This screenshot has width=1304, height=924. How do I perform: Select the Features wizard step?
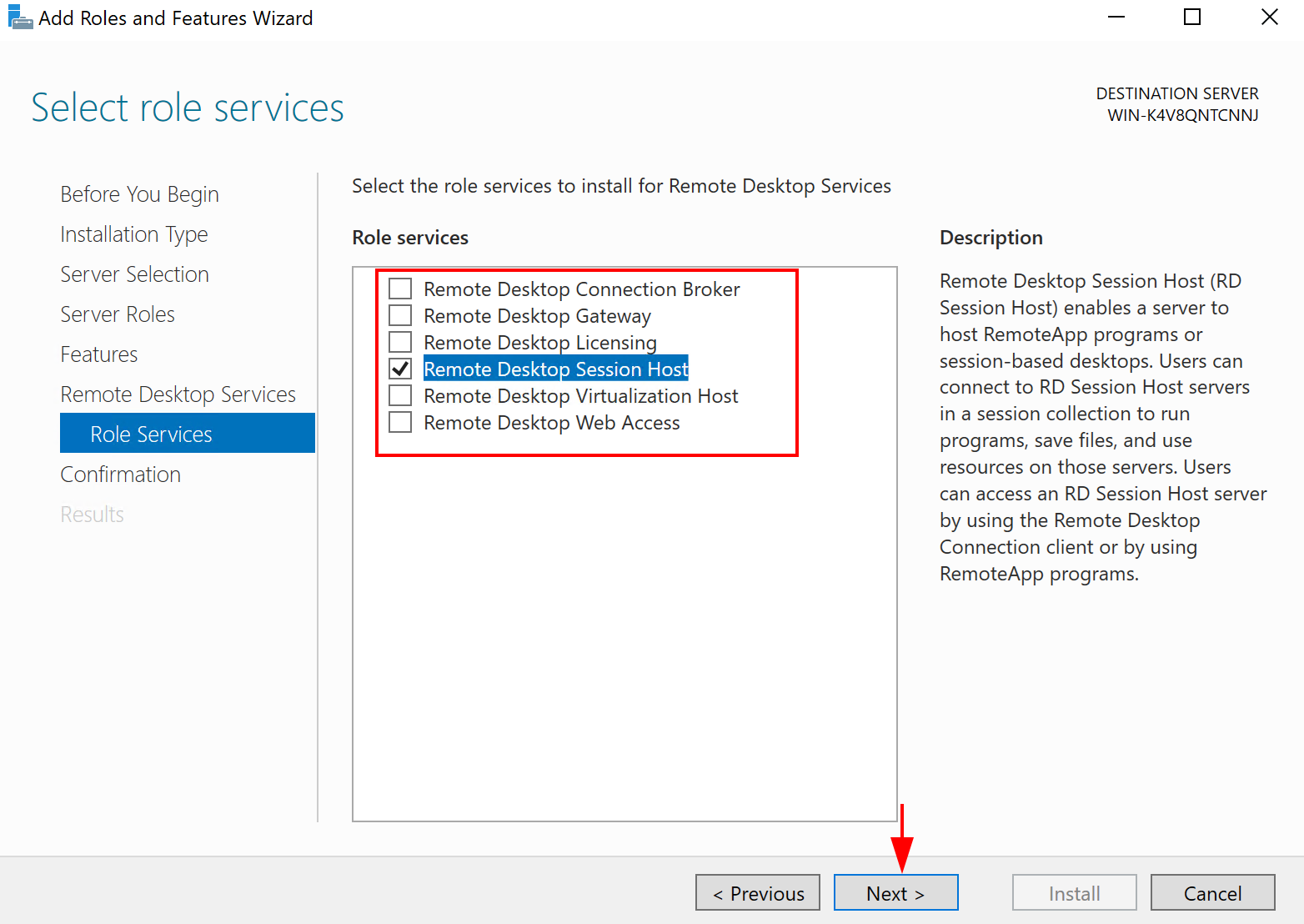98,354
